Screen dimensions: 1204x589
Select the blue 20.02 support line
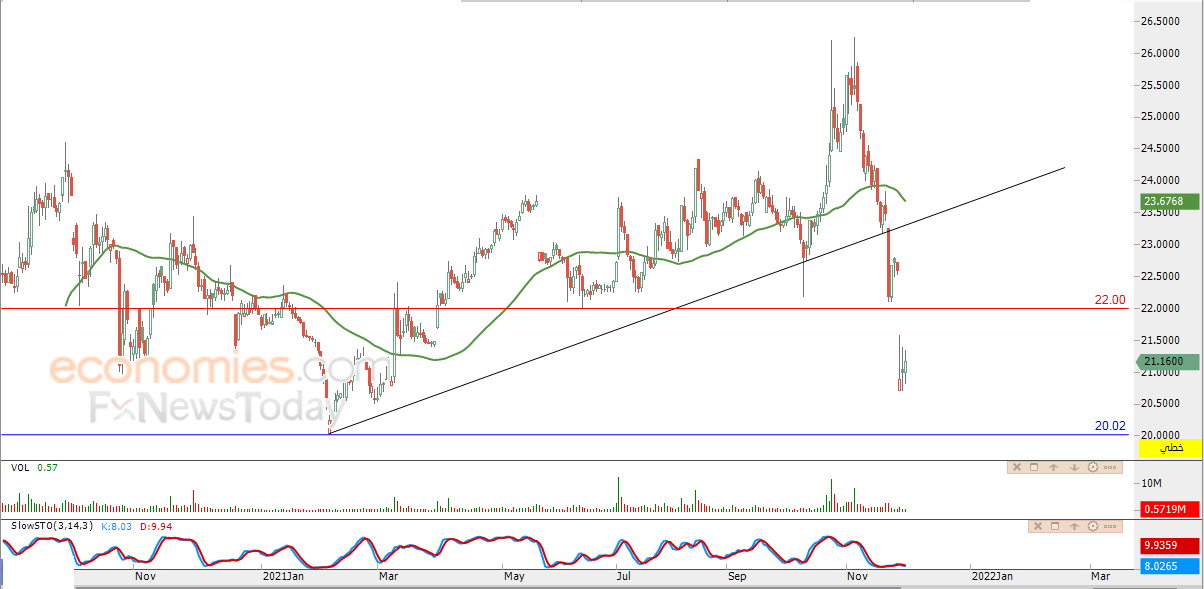click(x=560, y=434)
